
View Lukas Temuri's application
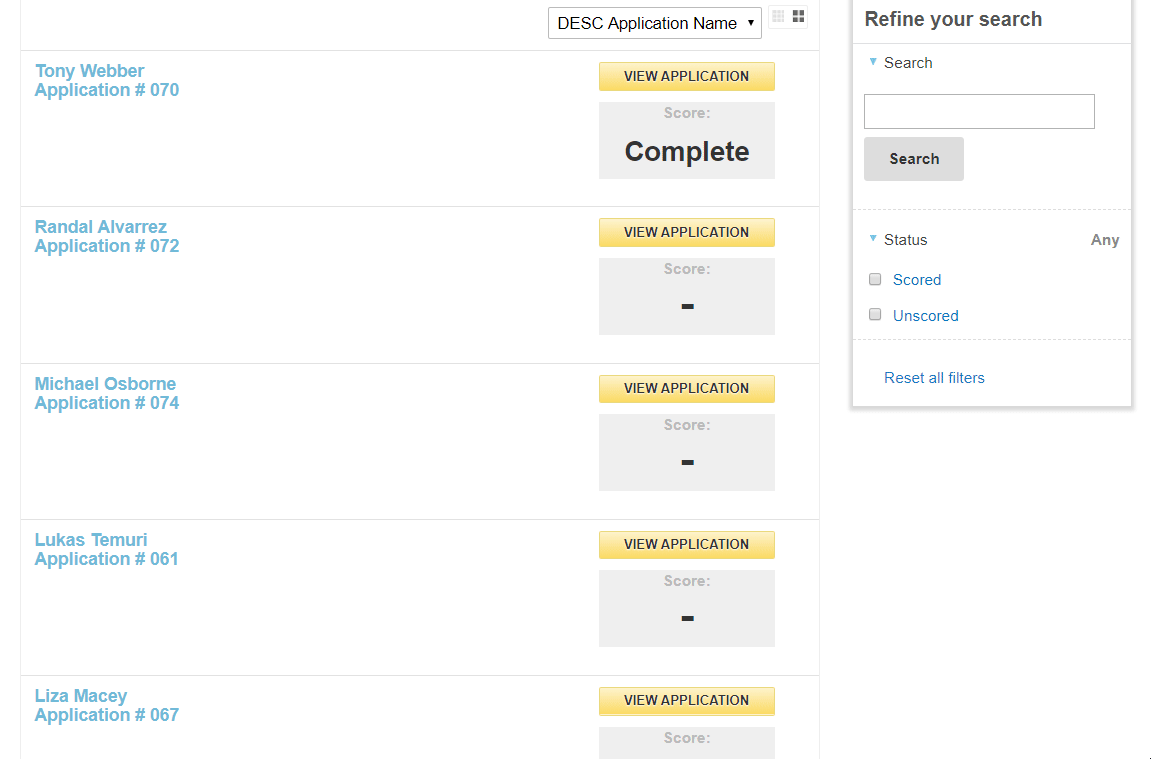pyautogui.click(x=686, y=544)
